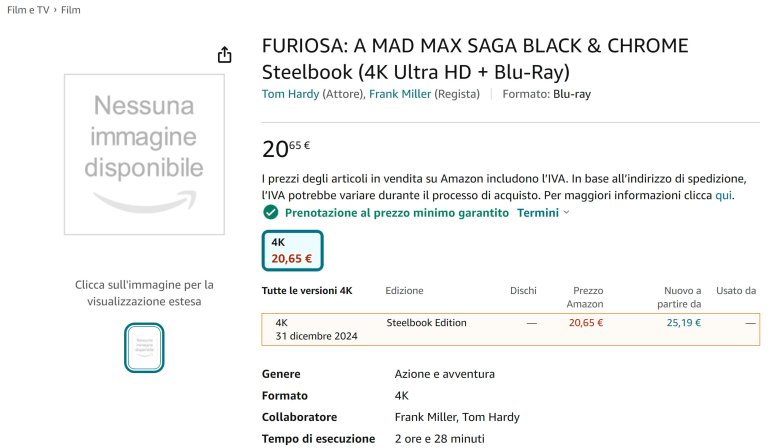Select the small thumbnail below the image

point(144,347)
